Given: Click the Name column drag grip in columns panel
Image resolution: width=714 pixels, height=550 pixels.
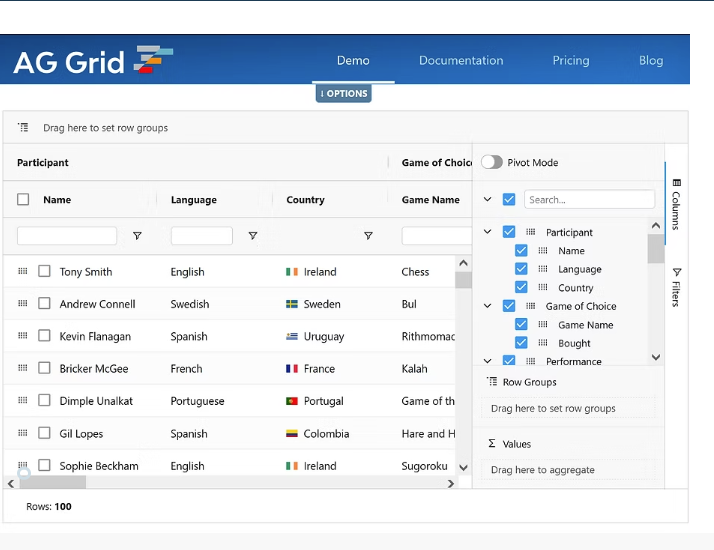Looking at the screenshot, I should point(543,250).
